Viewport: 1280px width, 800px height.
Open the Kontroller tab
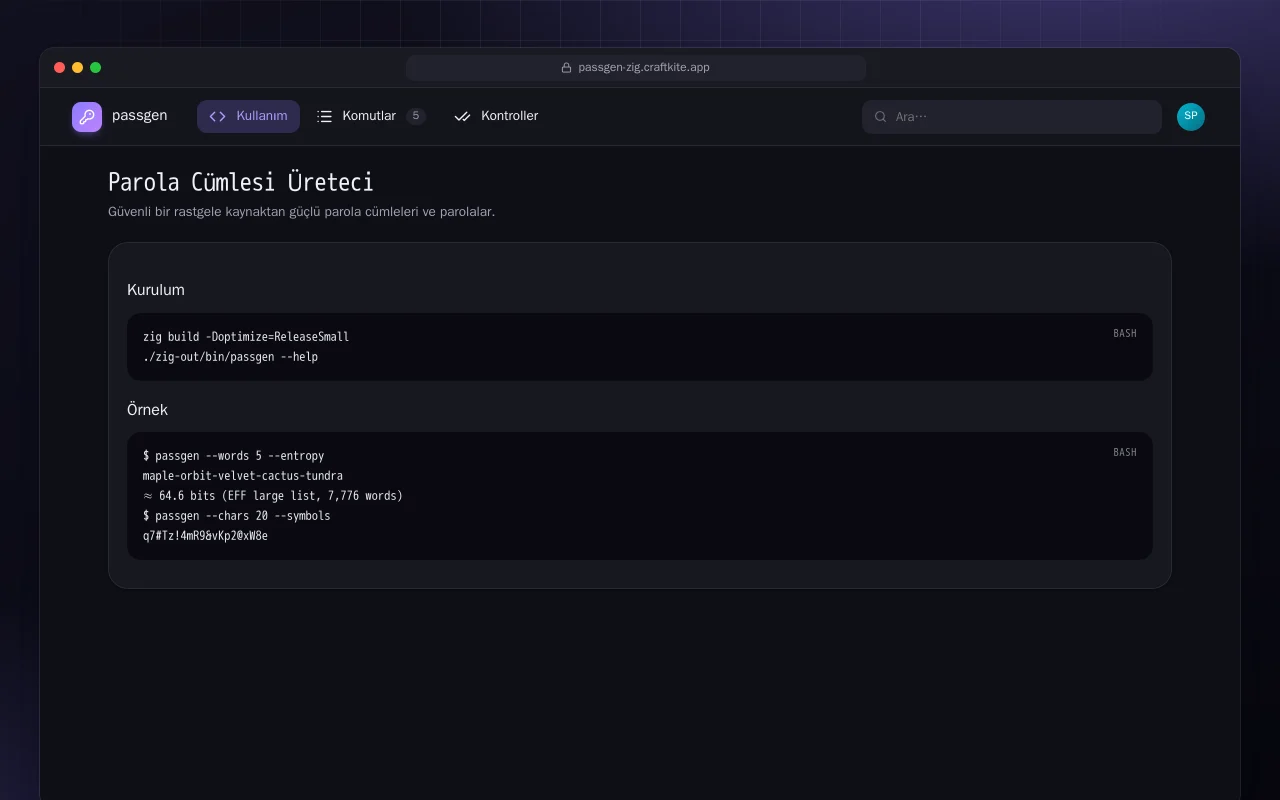[496, 116]
